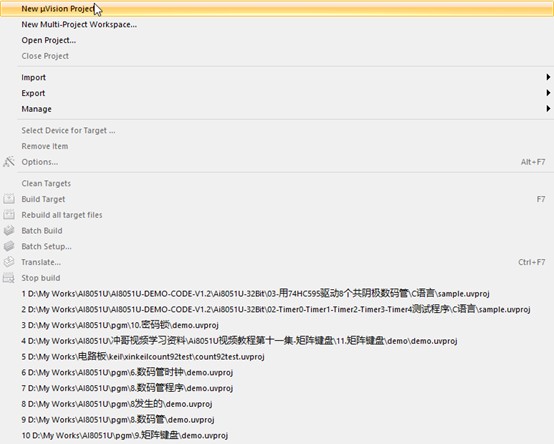Viewport: 554px width, 444px height.
Task: Click the Build Target icon
Action: pyautogui.click(x=9, y=199)
